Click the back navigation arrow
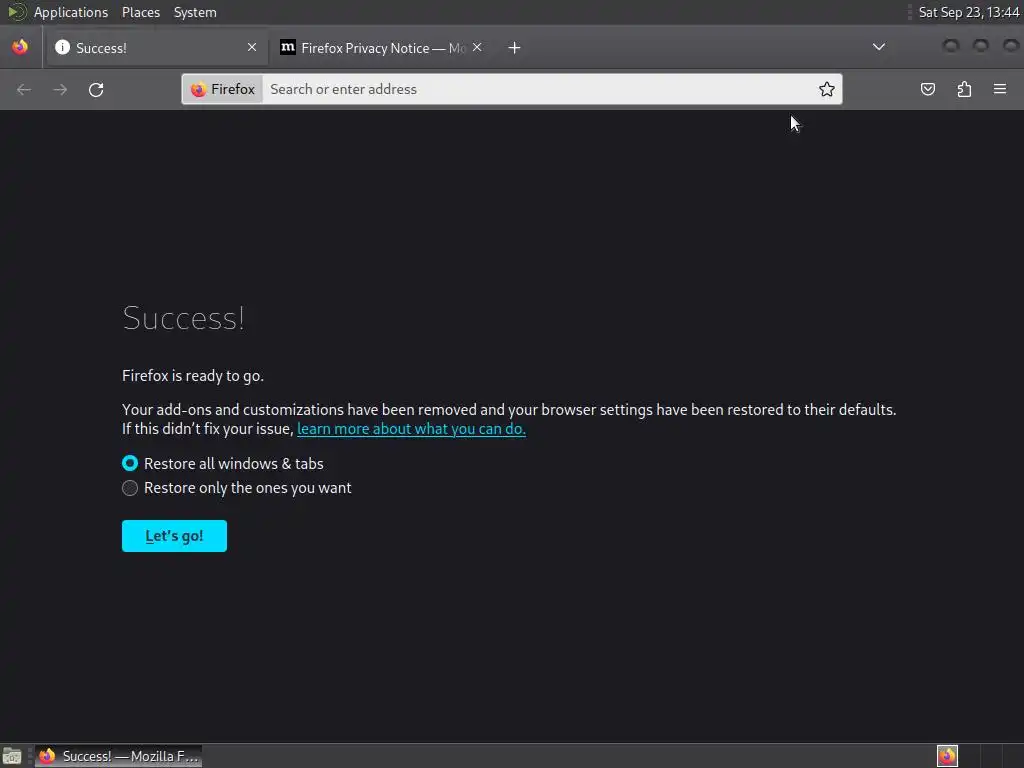This screenshot has height=768, width=1024. 24,89
